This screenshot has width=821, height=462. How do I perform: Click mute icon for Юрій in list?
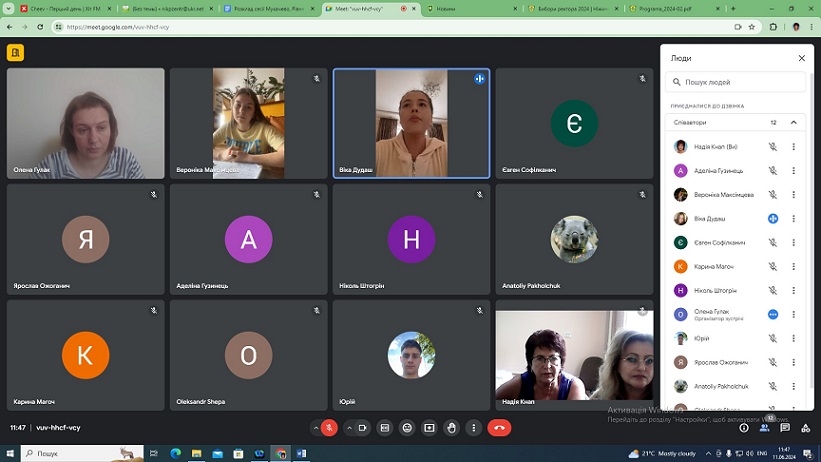(772, 338)
